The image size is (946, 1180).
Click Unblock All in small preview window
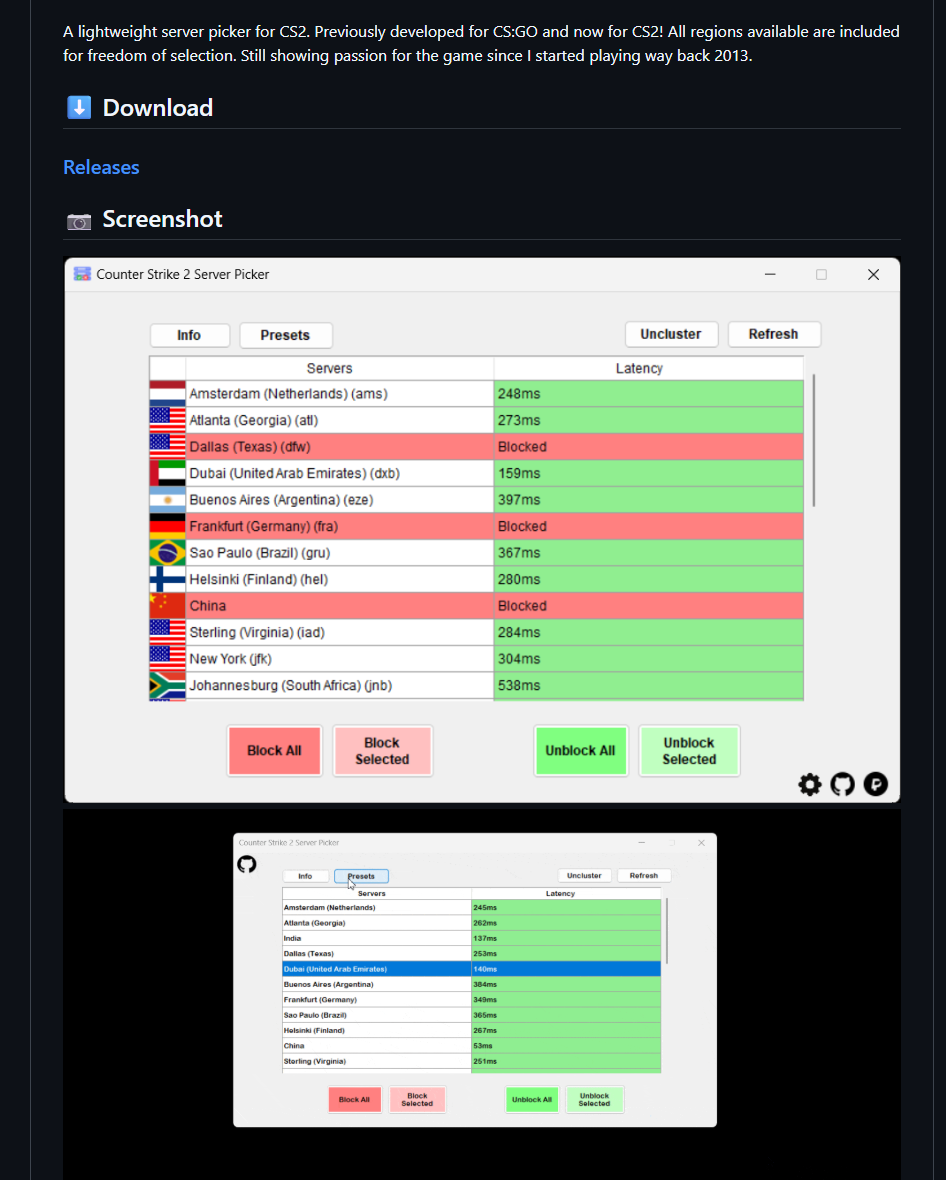532,1099
